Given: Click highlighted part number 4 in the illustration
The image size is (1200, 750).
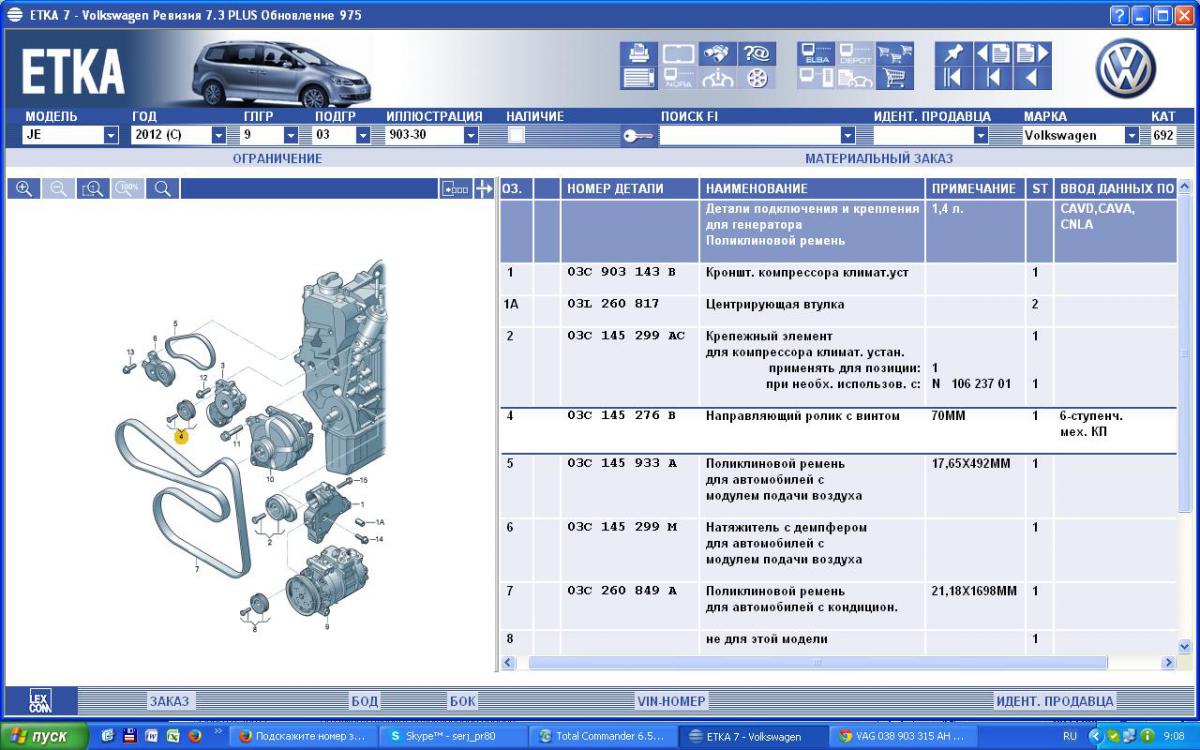Looking at the screenshot, I should pyautogui.click(x=181, y=436).
